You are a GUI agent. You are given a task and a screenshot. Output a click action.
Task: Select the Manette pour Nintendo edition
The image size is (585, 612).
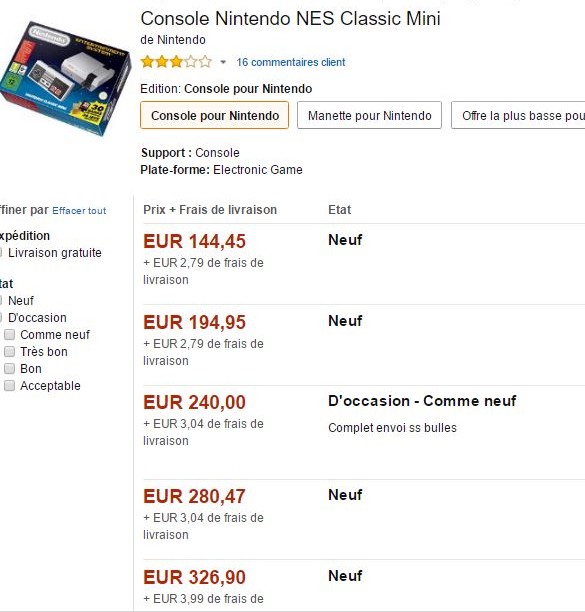click(x=369, y=115)
